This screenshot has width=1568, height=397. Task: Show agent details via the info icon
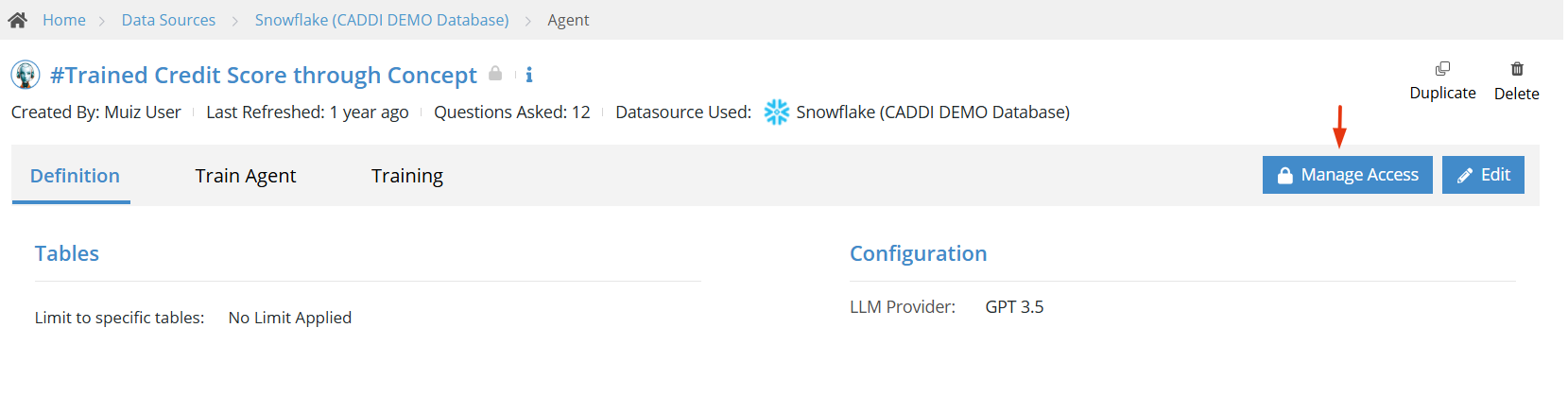[x=529, y=75]
